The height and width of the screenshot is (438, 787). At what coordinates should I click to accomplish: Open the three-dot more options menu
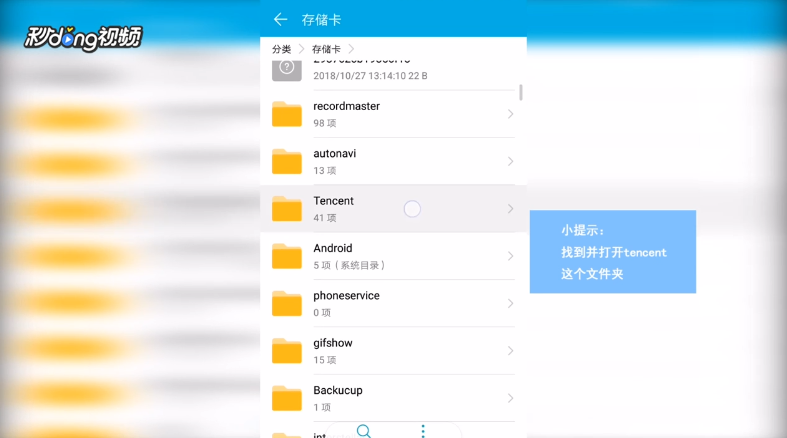click(x=423, y=431)
